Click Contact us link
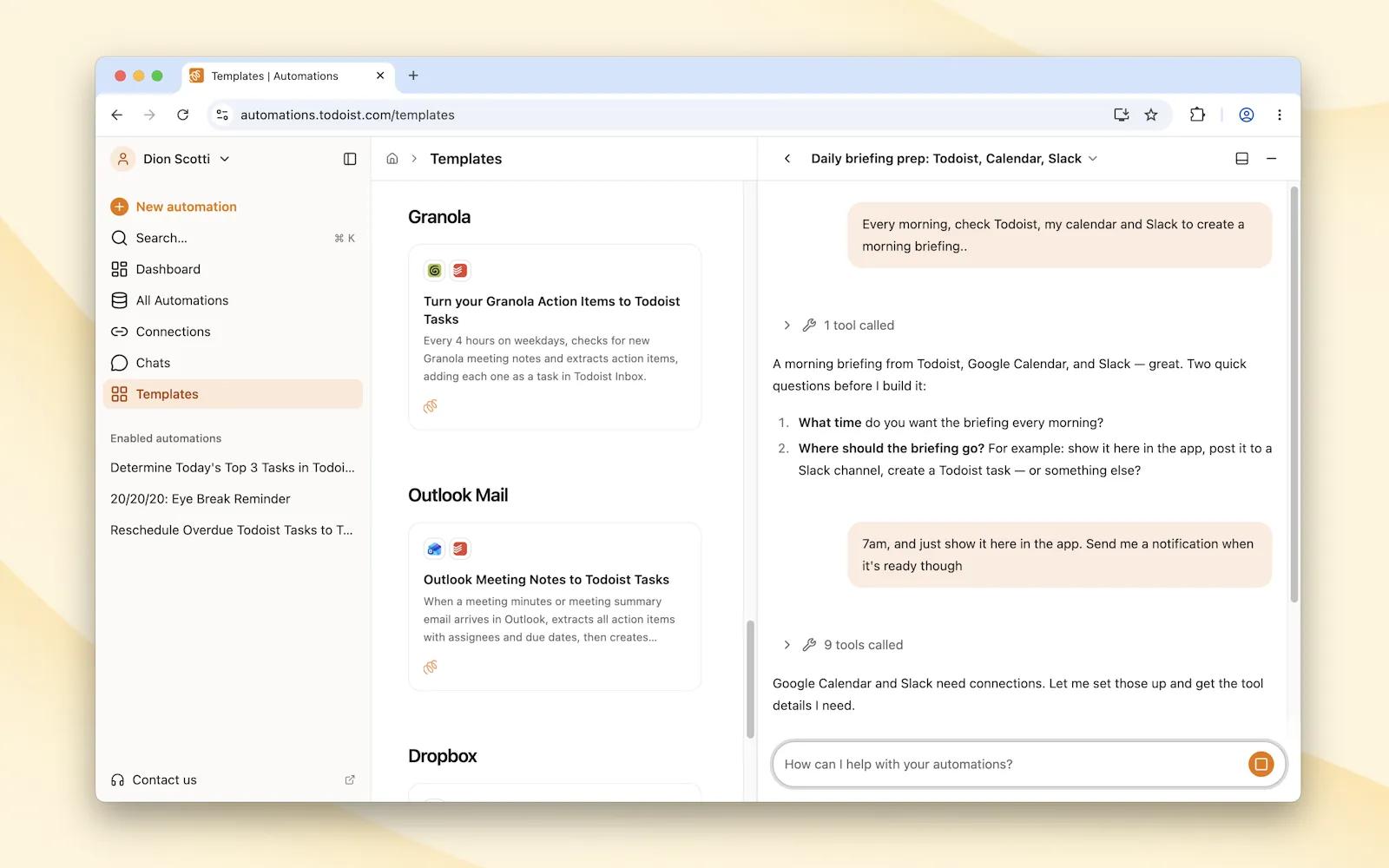1389x868 pixels. click(155, 779)
